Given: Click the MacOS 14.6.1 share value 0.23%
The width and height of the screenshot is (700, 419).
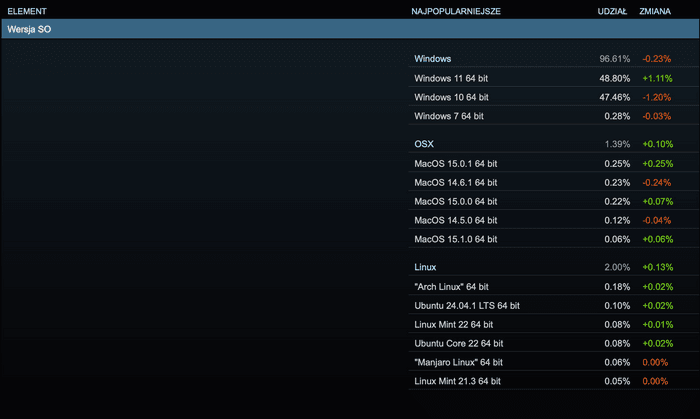Looking at the screenshot, I should [617, 183].
